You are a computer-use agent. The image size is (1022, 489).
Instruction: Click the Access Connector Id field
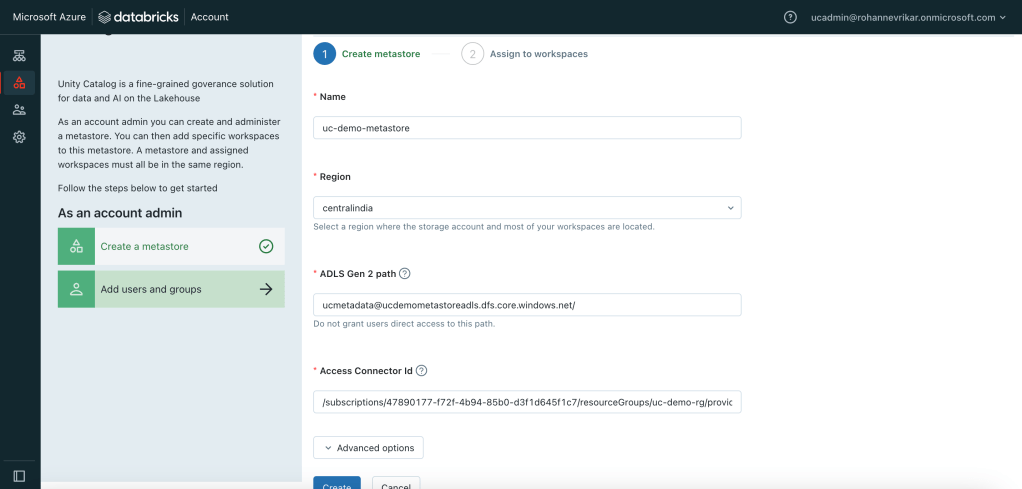click(x=527, y=402)
